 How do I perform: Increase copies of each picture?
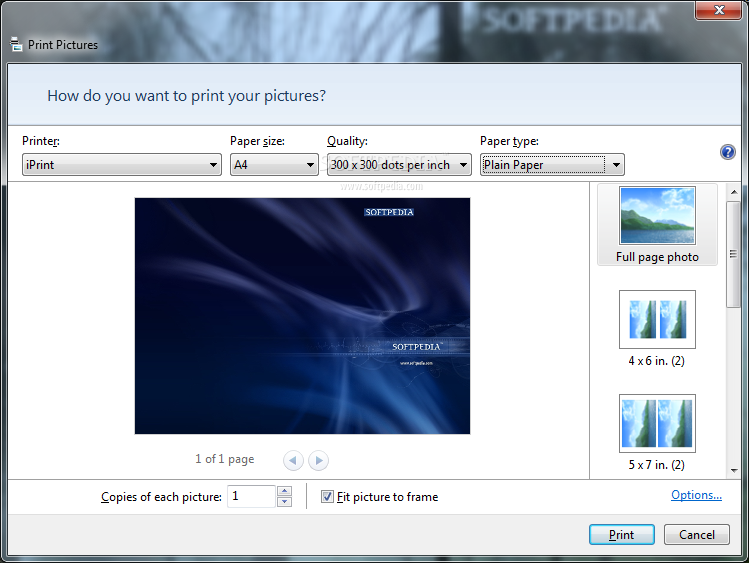(285, 491)
